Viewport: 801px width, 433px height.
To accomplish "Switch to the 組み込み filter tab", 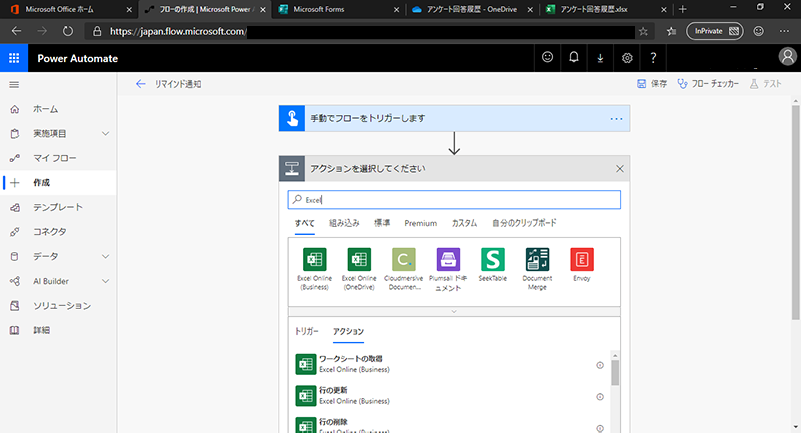I will (x=344, y=223).
